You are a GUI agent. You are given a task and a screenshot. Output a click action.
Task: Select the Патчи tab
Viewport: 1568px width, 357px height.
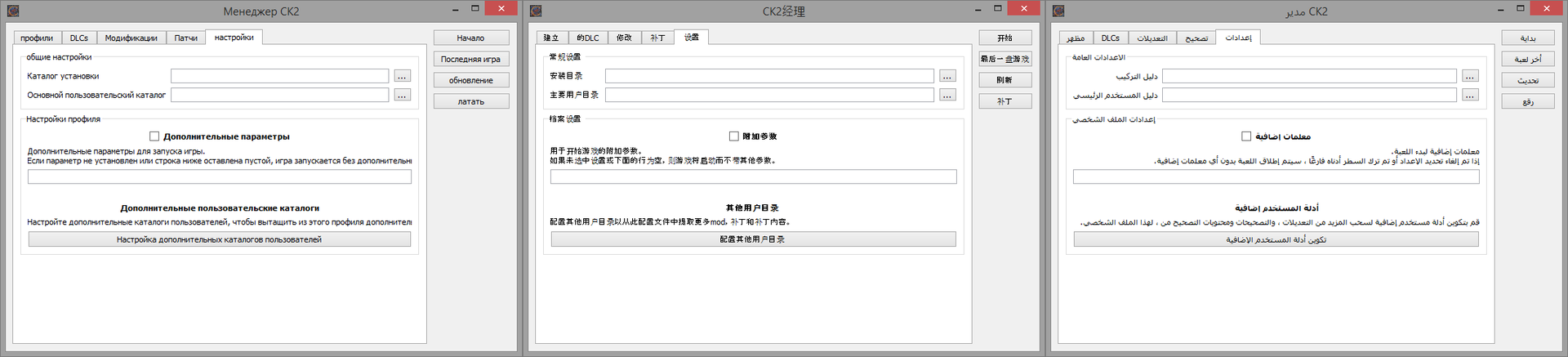coord(185,38)
